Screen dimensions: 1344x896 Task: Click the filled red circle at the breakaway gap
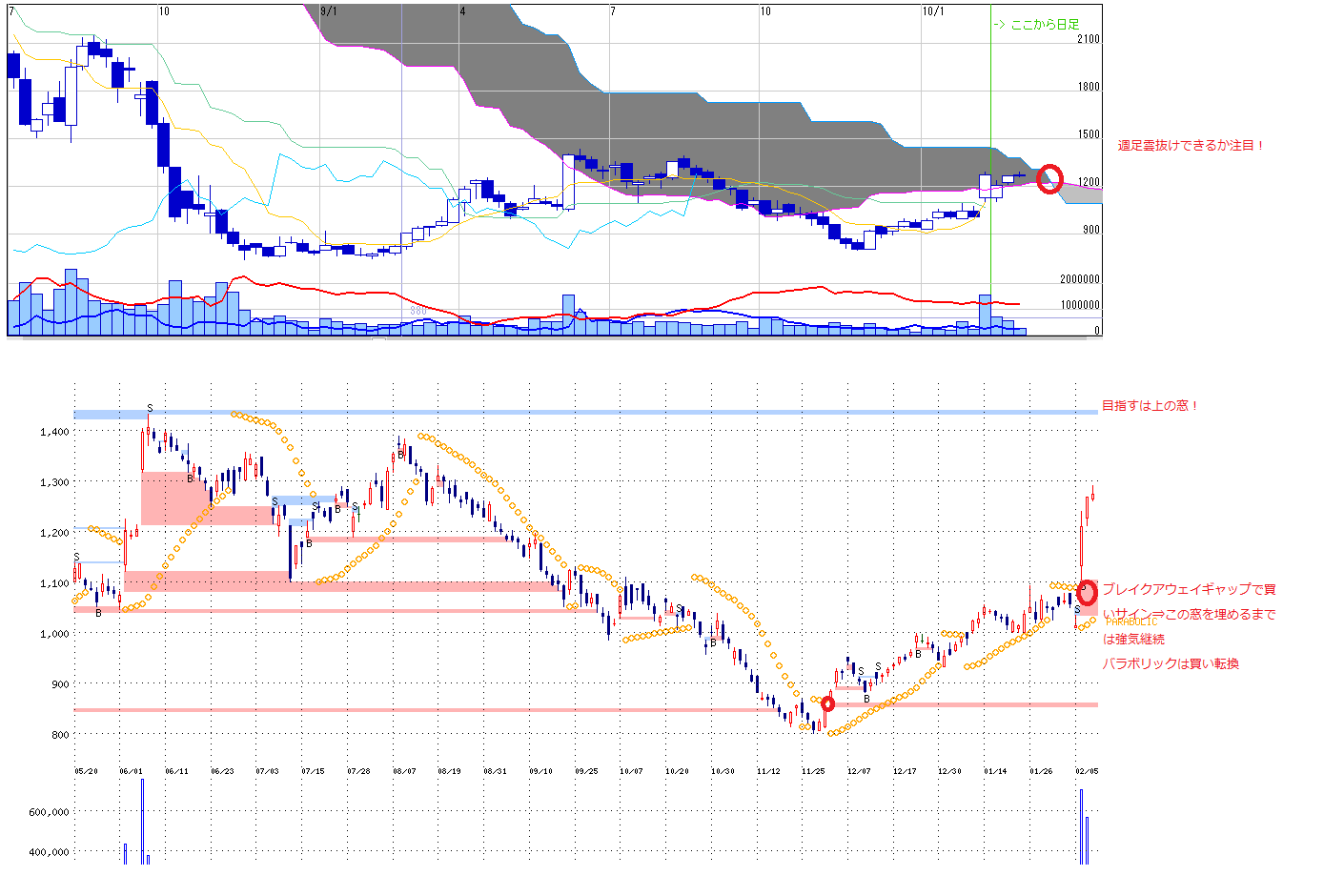click(1087, 592)
